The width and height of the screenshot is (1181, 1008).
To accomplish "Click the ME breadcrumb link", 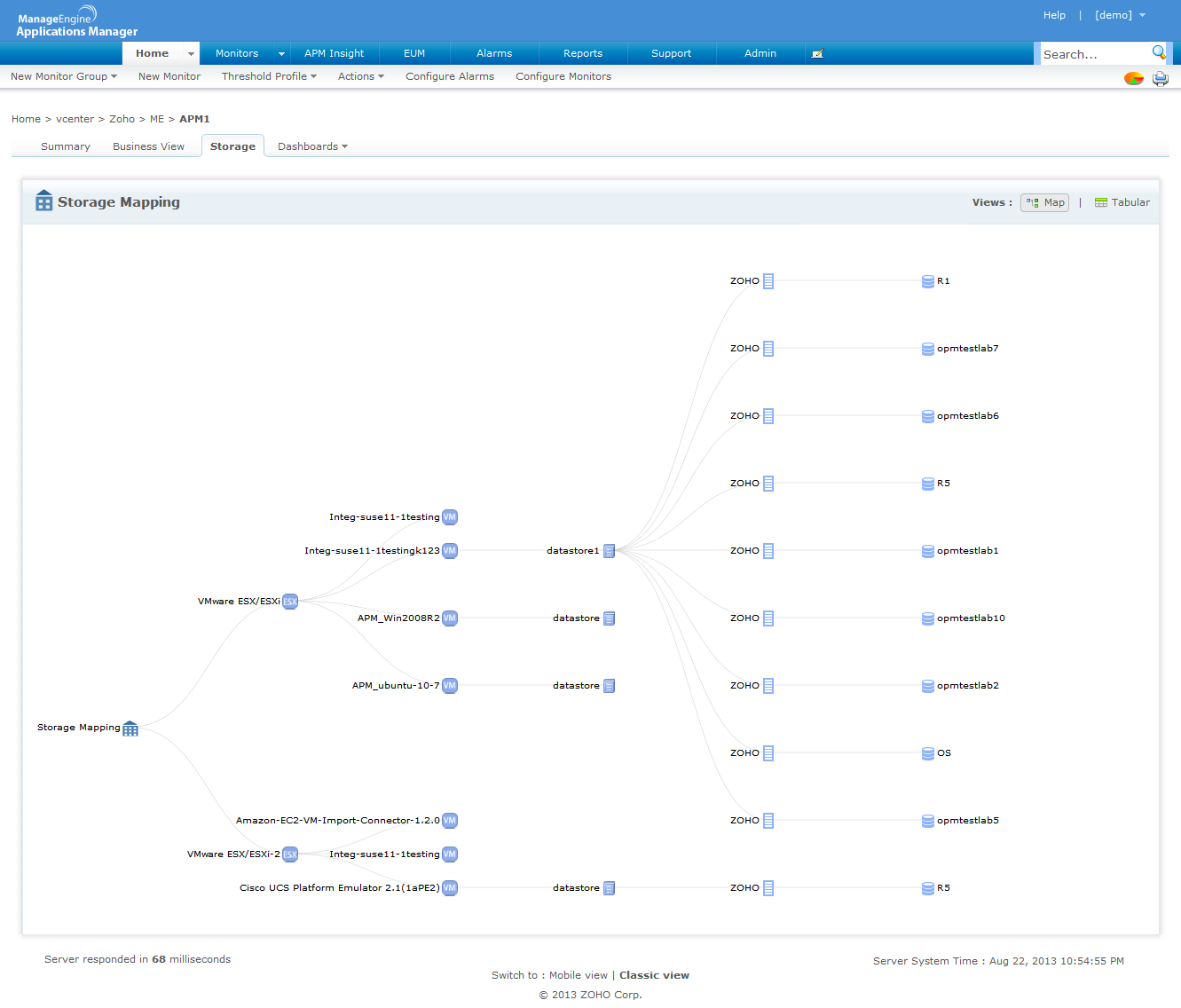I will (x=157, y=119).
